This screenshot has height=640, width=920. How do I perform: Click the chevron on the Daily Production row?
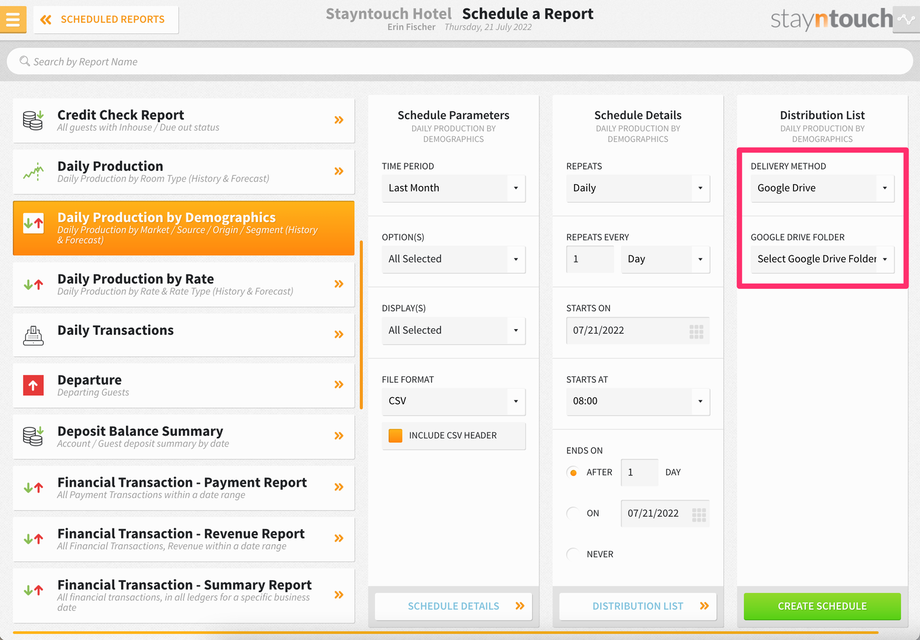339,171
